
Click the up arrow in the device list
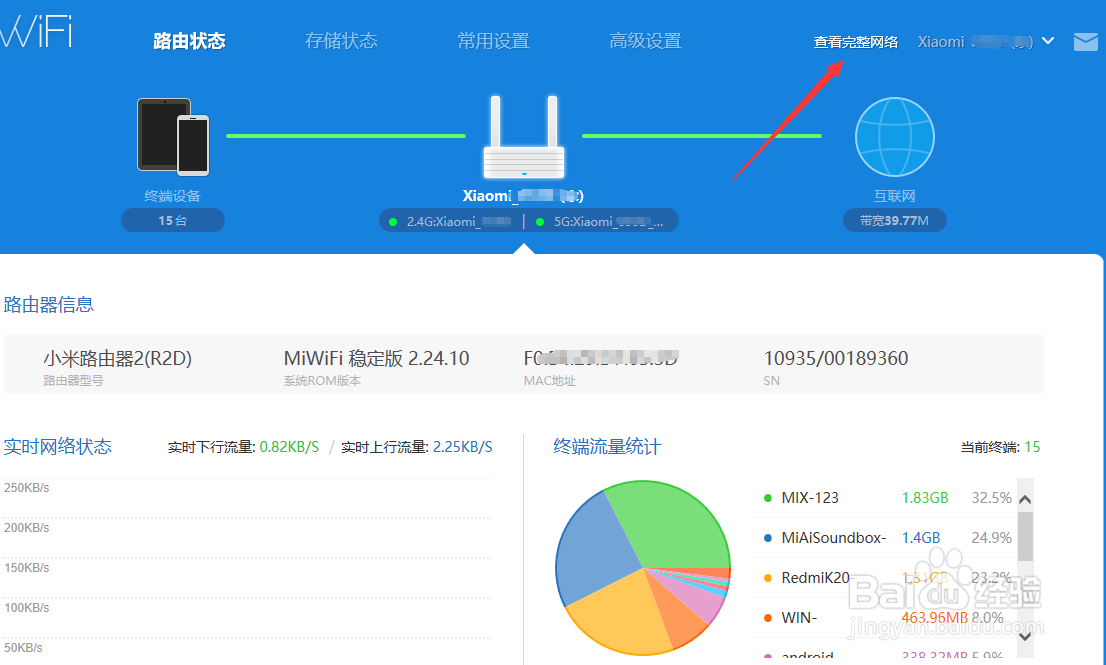pyautogui.click(x=1026, y=499)
